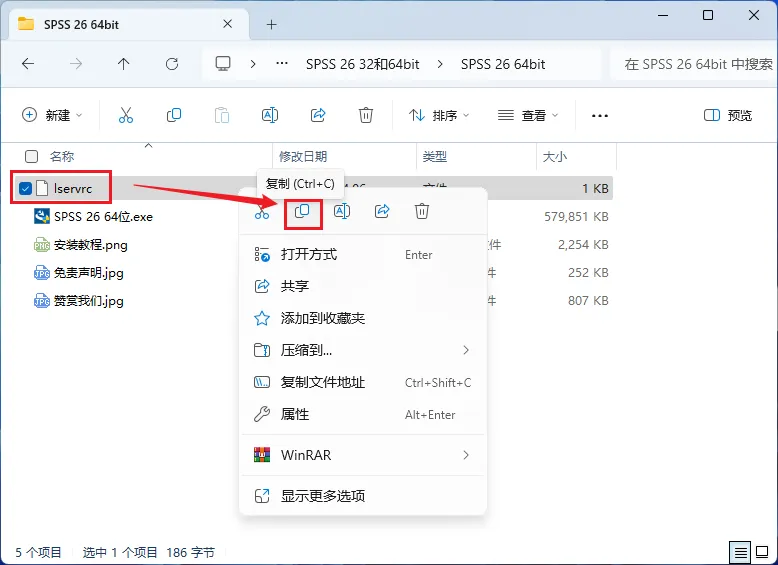Click the Copy icon in the toolbar
This screenshot has height=565, width=778.
[174, 116]
